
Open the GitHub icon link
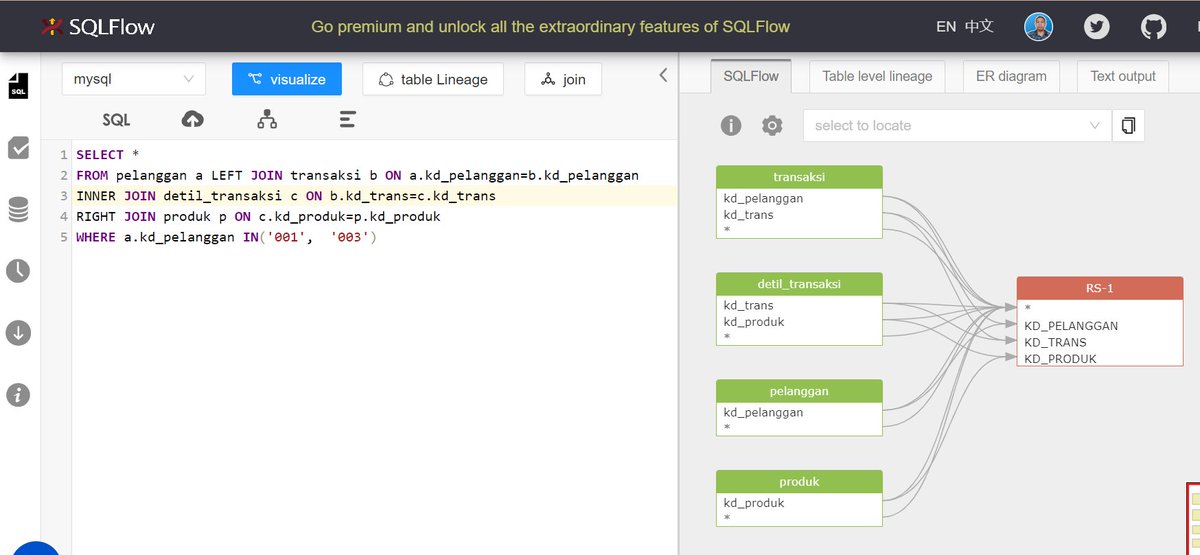tap(1153, 27)
